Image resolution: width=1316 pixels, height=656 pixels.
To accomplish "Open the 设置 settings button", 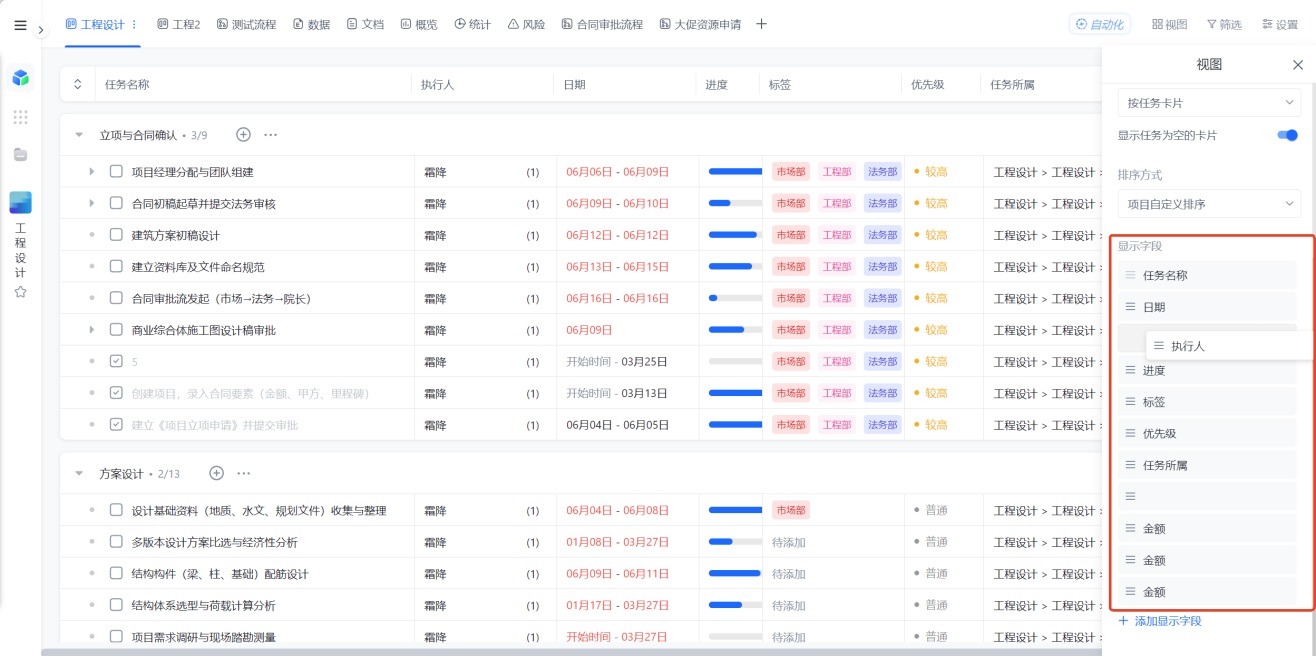I will tap(1279, 24).
